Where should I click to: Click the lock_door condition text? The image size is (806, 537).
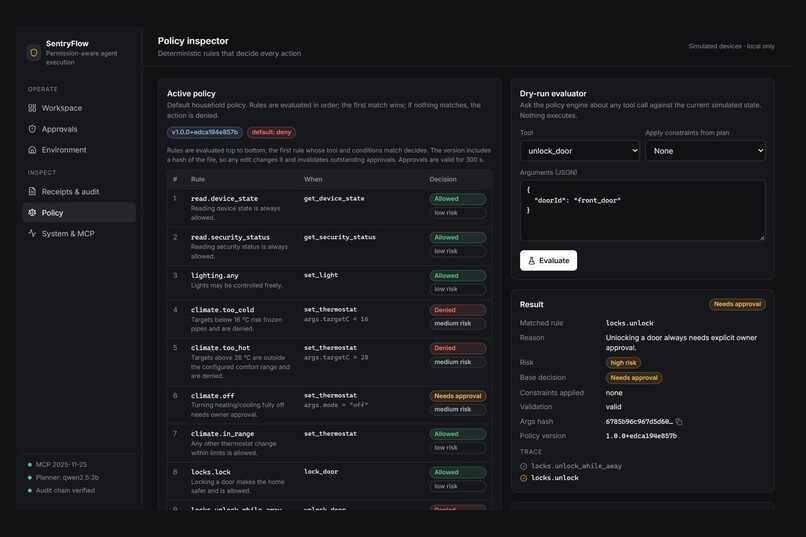tap(321, 471)
